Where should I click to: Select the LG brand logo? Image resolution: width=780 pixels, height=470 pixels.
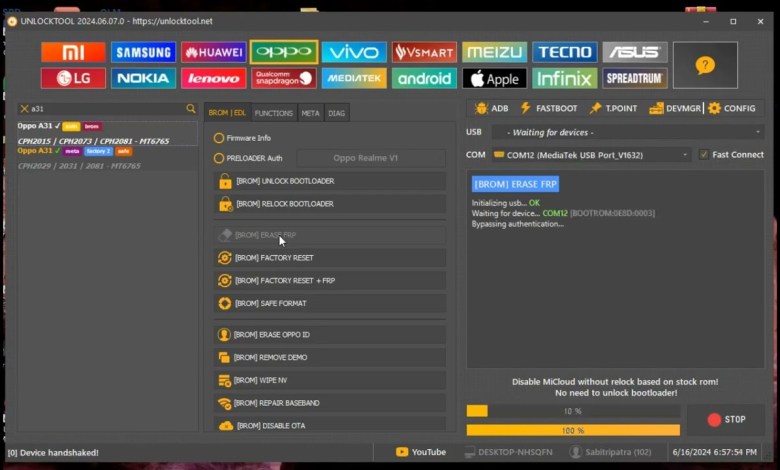(x=73, y=78)
